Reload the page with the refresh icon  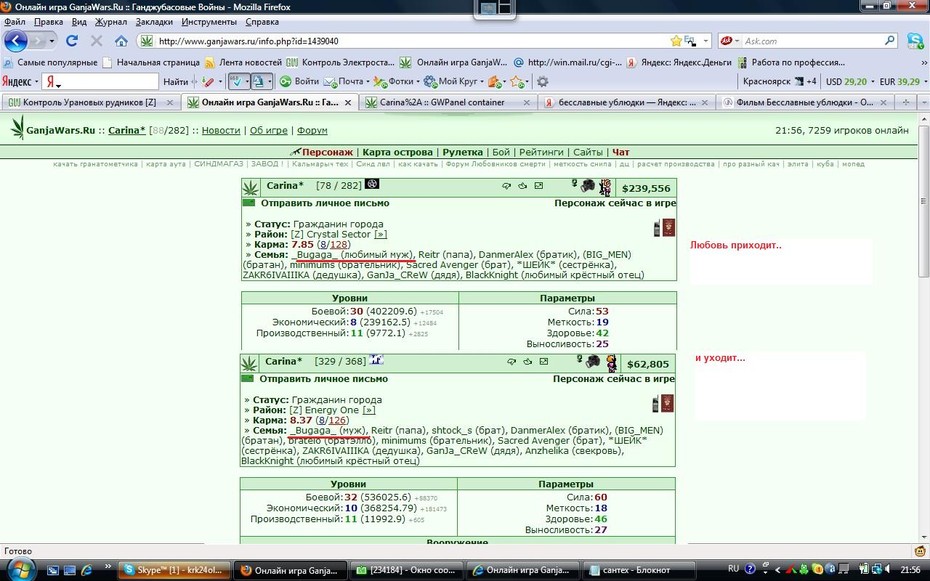[72, 41]
